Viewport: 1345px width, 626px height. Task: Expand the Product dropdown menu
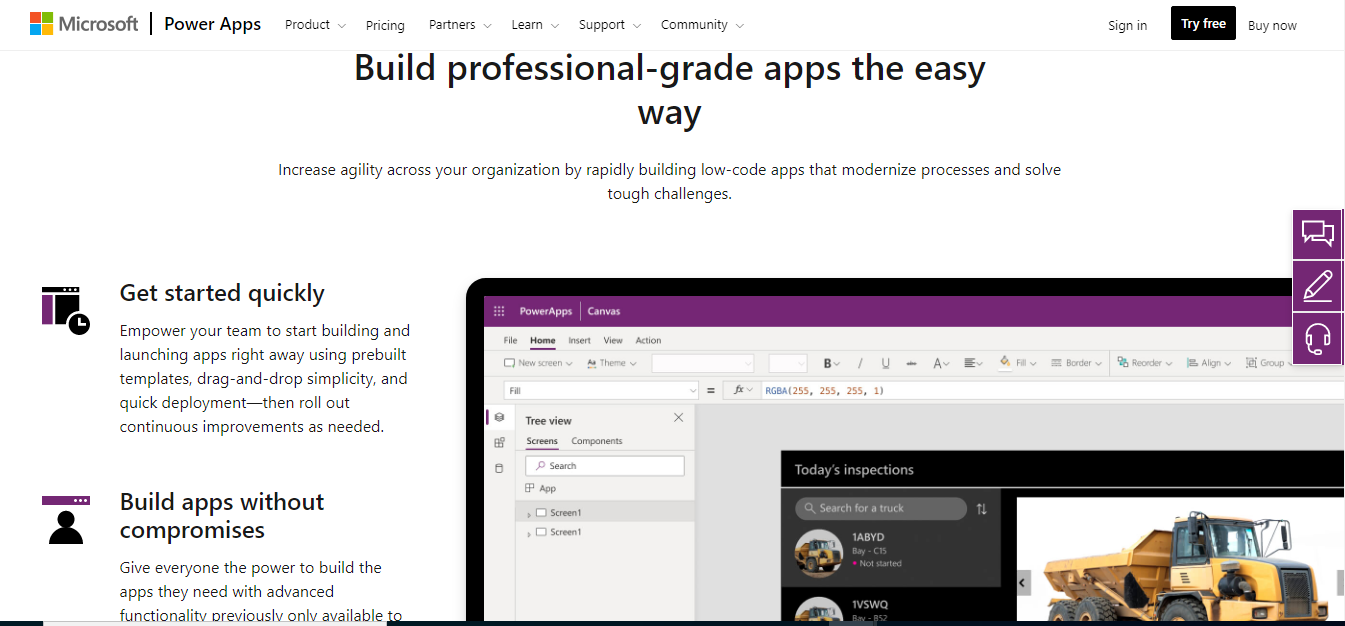click(x=315, y=25)
